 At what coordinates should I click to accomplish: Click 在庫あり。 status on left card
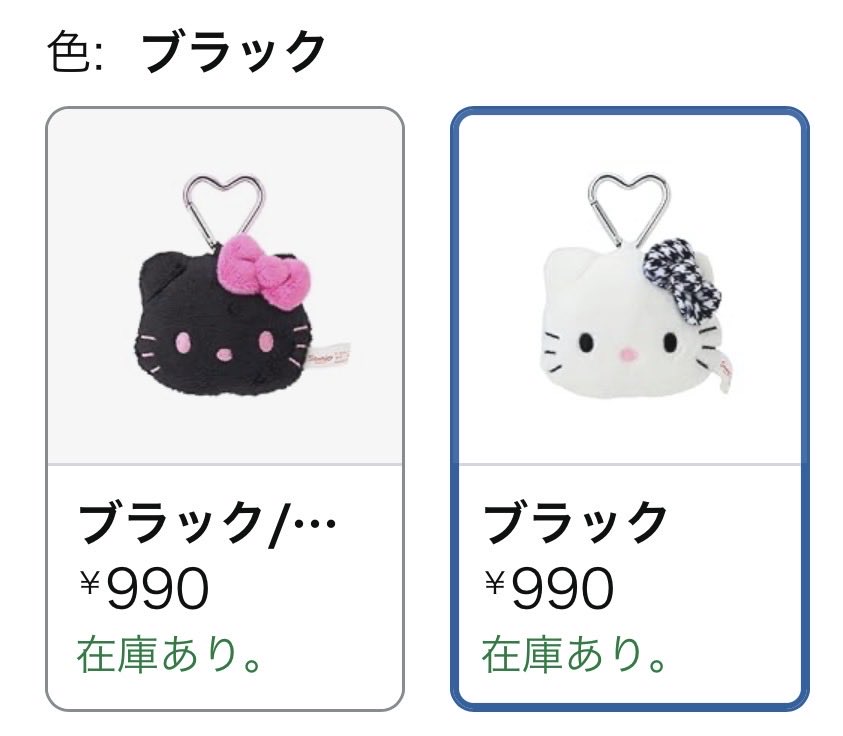click(x=169, y=655)
